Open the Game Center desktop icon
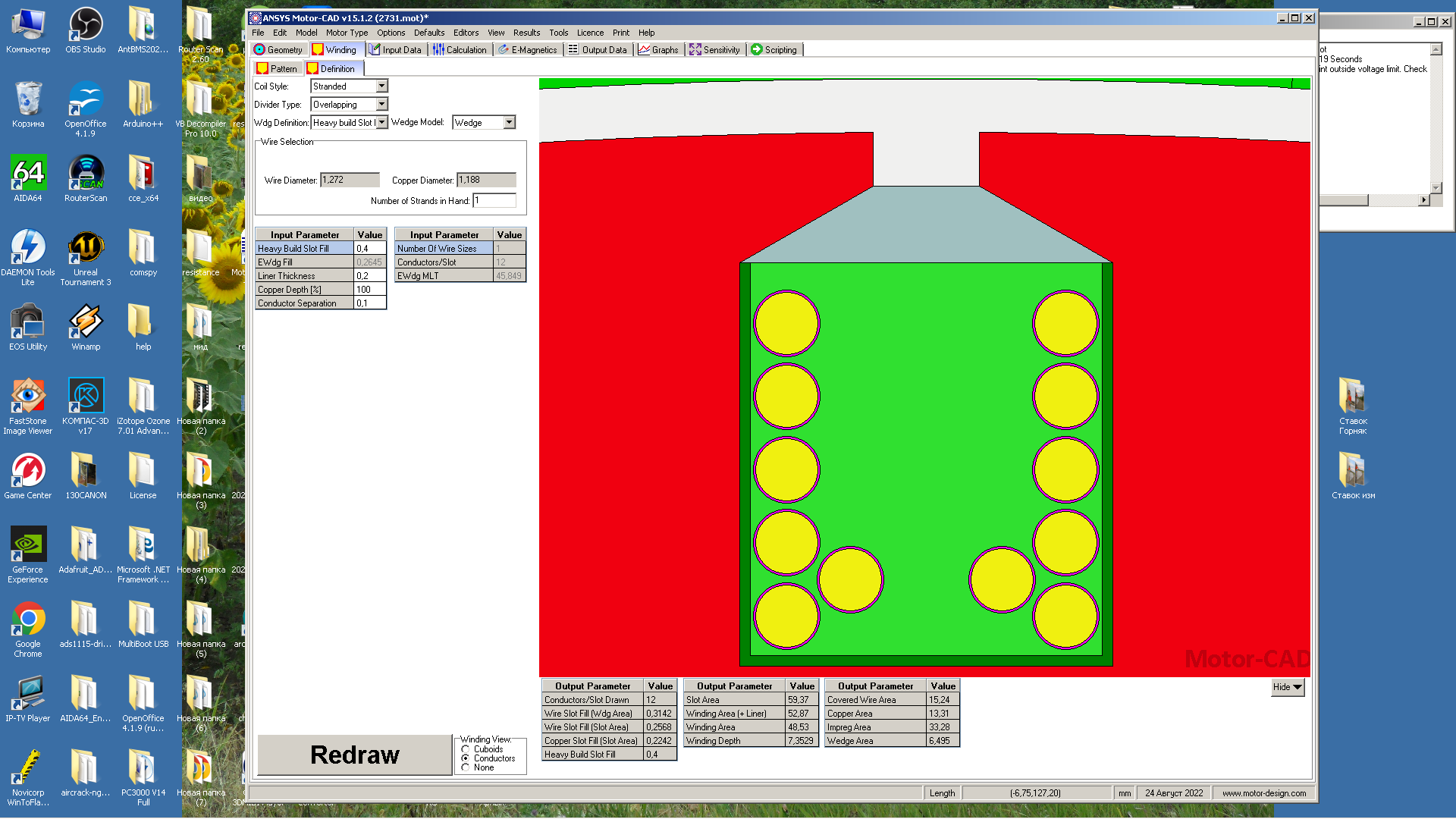This screenshot has width=1456, height=819. 28,477
